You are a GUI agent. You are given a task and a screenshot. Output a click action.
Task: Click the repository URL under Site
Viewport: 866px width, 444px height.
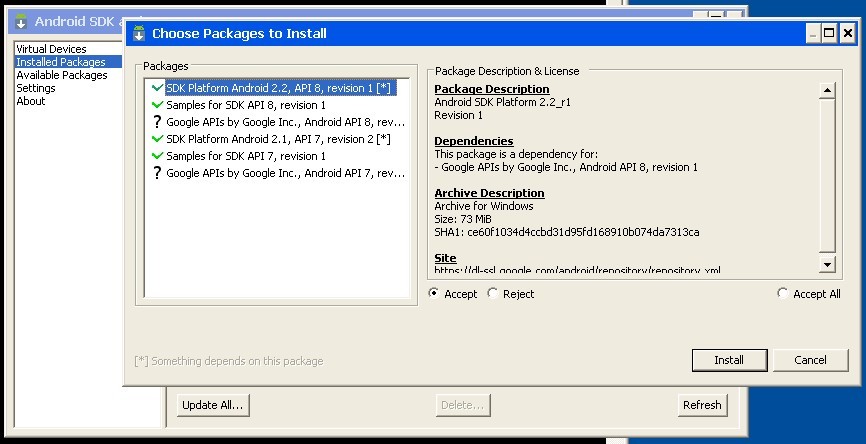[x=577, y=270]
